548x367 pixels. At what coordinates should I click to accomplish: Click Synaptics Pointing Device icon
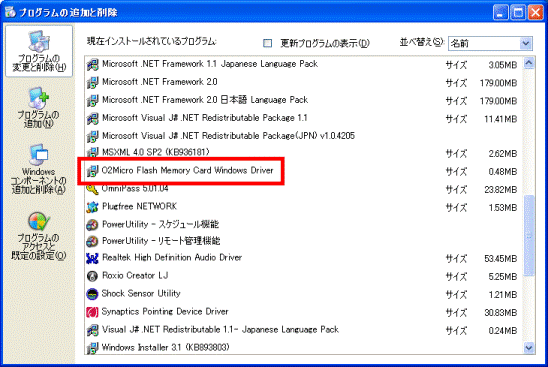click(92, 312)
